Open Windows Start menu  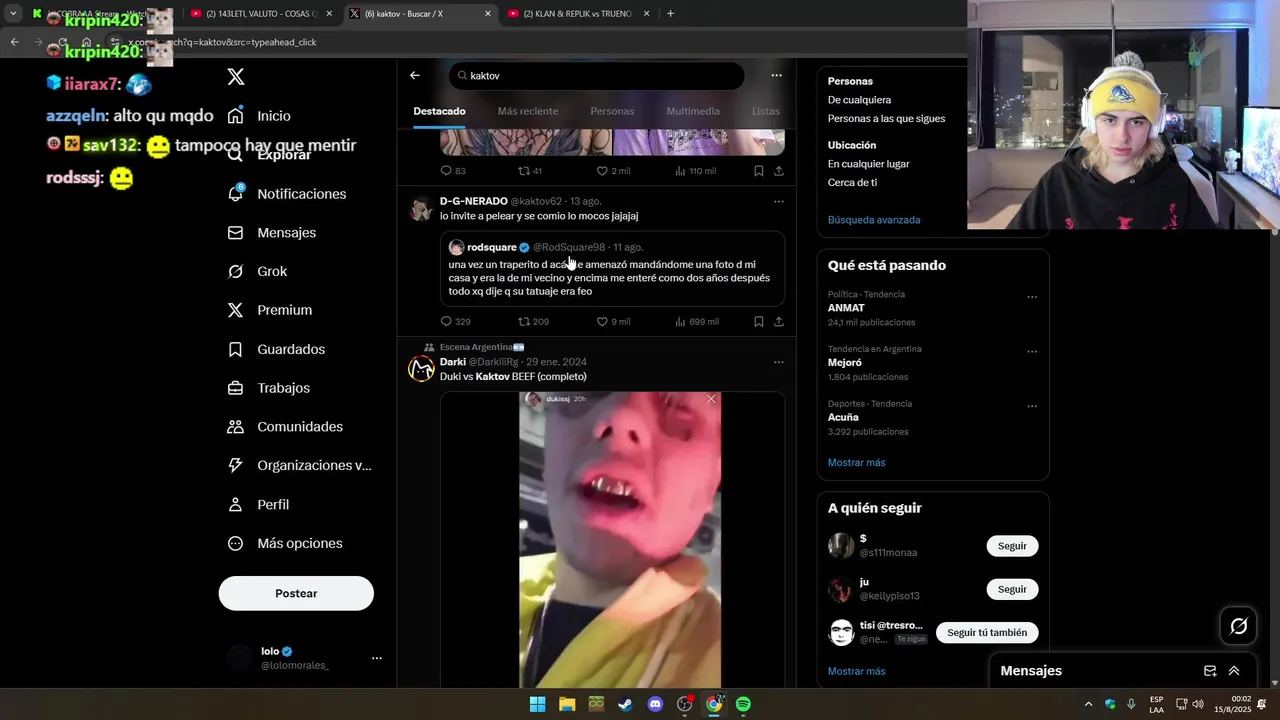coord(537,704)
